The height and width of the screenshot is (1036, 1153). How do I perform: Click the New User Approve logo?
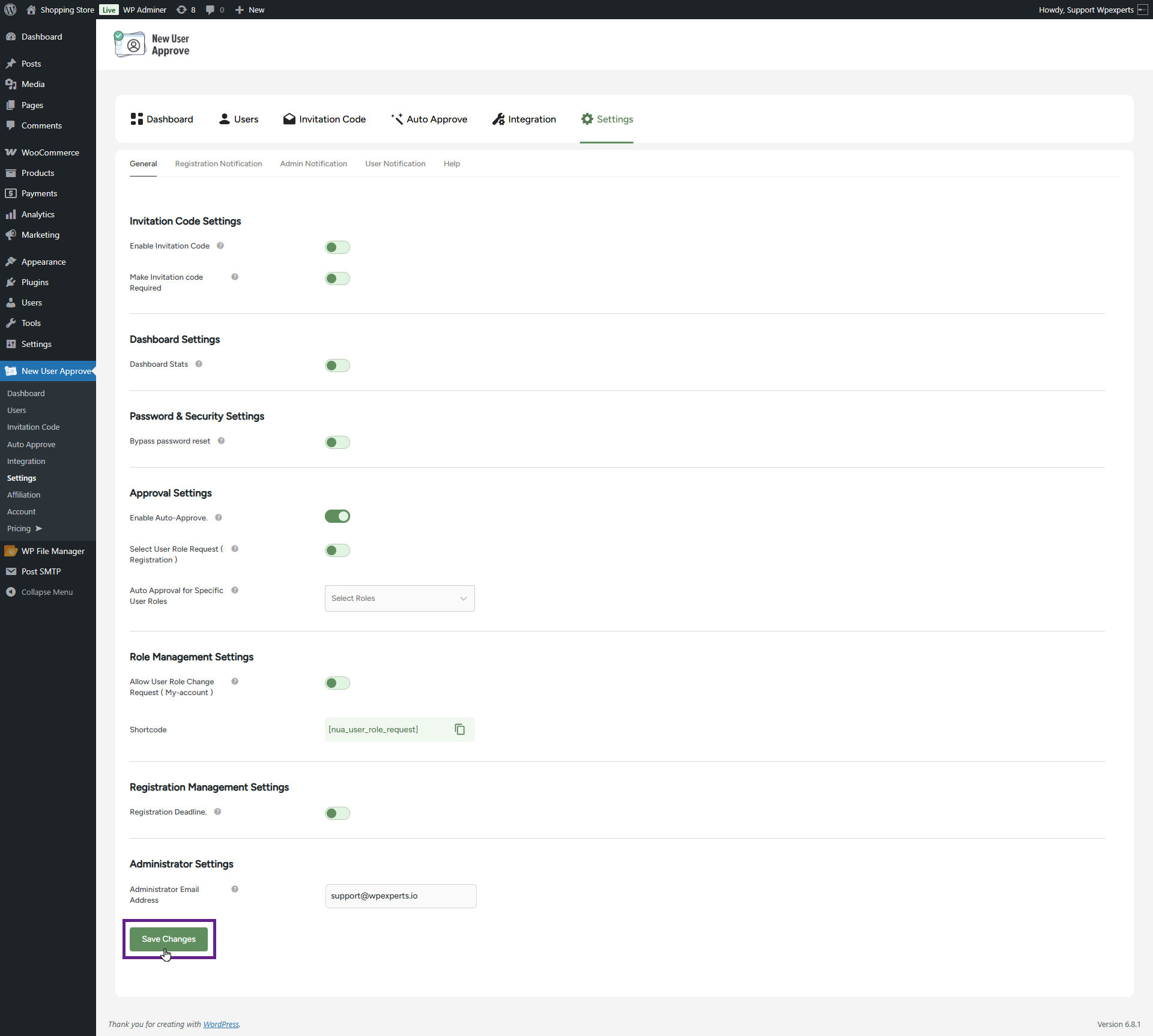pos(152,44)
